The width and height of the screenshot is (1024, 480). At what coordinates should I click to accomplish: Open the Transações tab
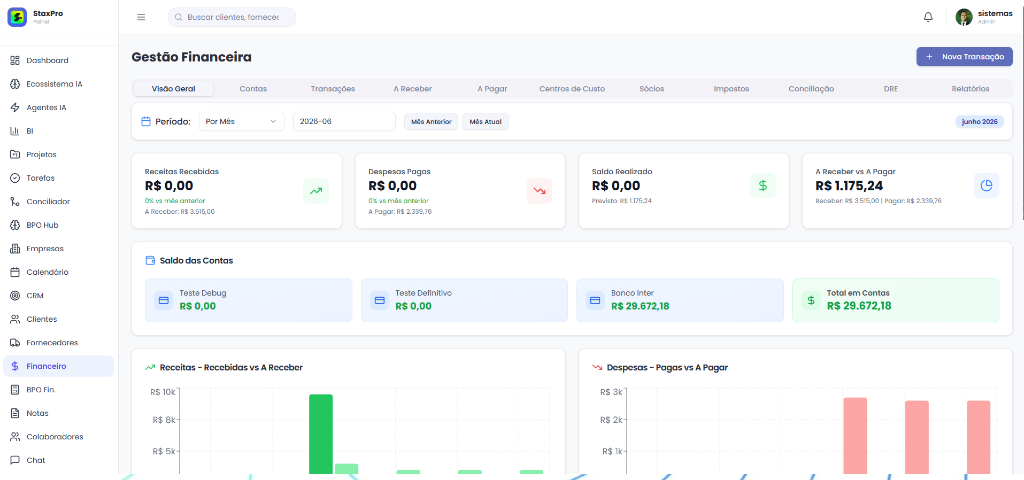tap(332, 88)
